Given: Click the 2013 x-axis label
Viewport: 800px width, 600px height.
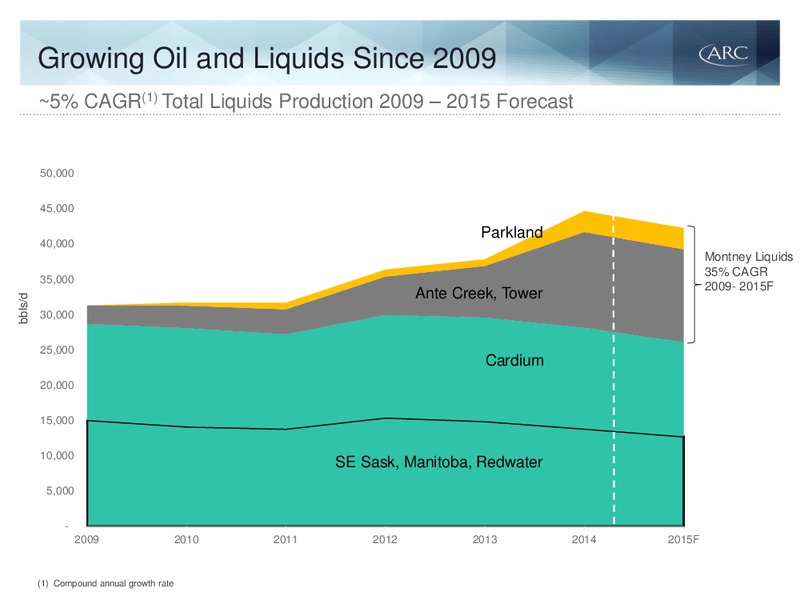Looking at the screenshot, I should click(484, 539).
